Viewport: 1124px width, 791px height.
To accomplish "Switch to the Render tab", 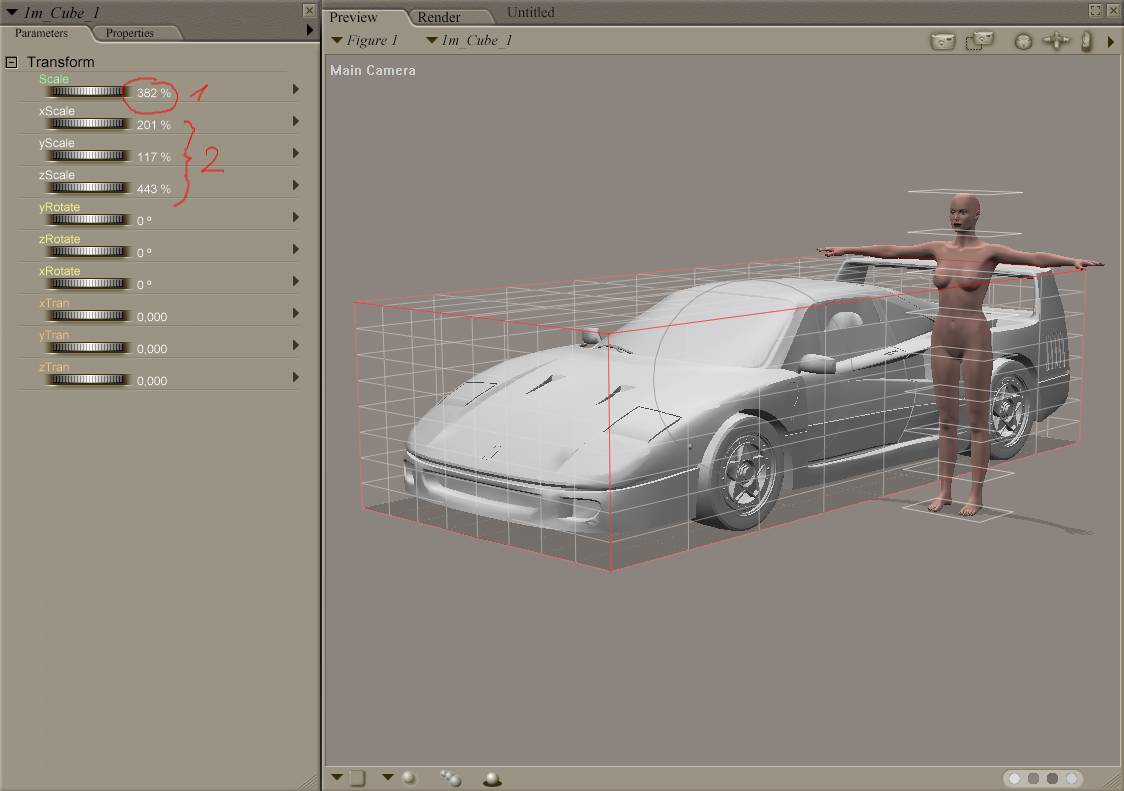I will (439, 17).
